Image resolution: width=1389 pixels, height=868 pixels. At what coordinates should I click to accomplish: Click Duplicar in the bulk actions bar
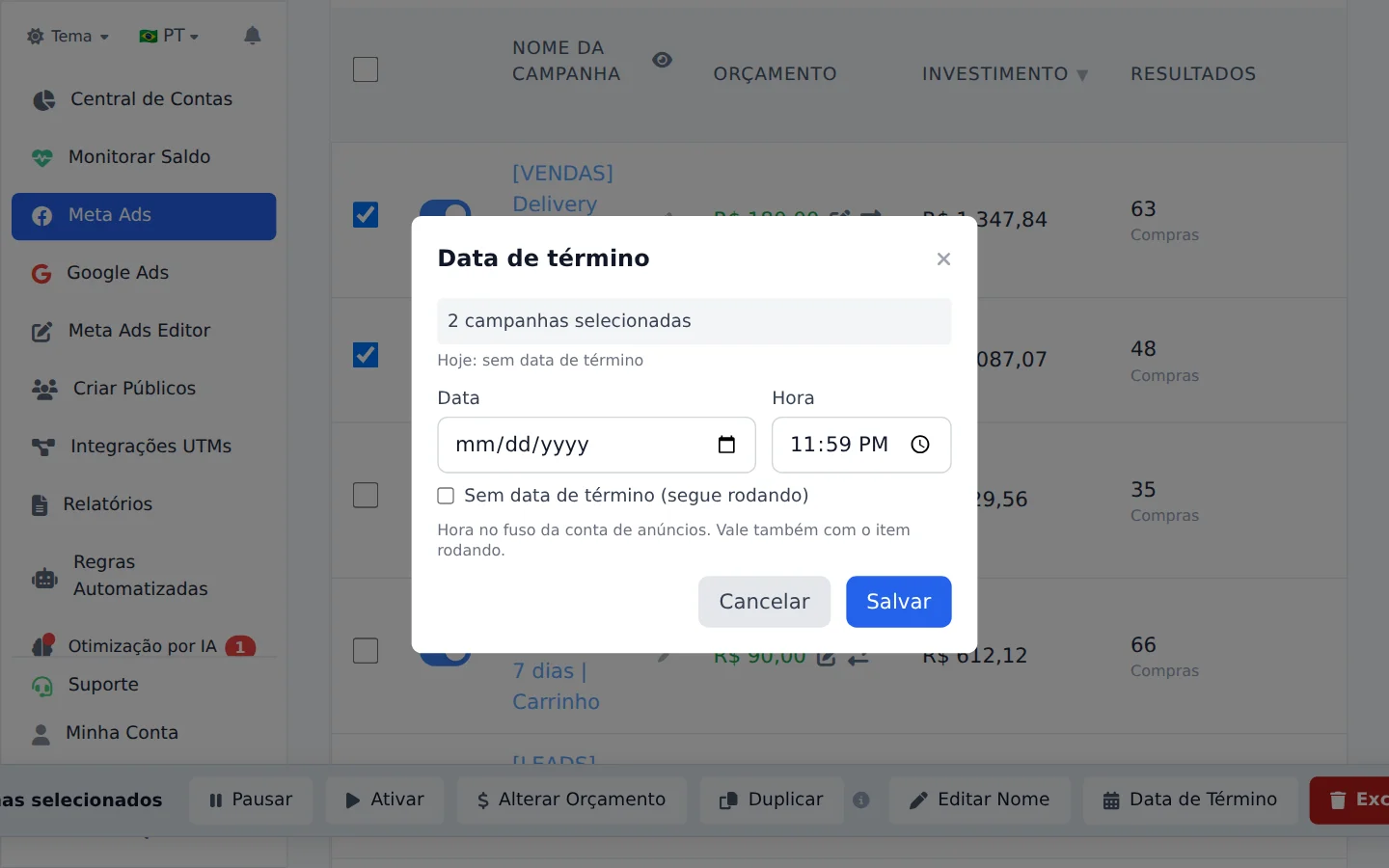pyautogui.click(x=772, y=800)
